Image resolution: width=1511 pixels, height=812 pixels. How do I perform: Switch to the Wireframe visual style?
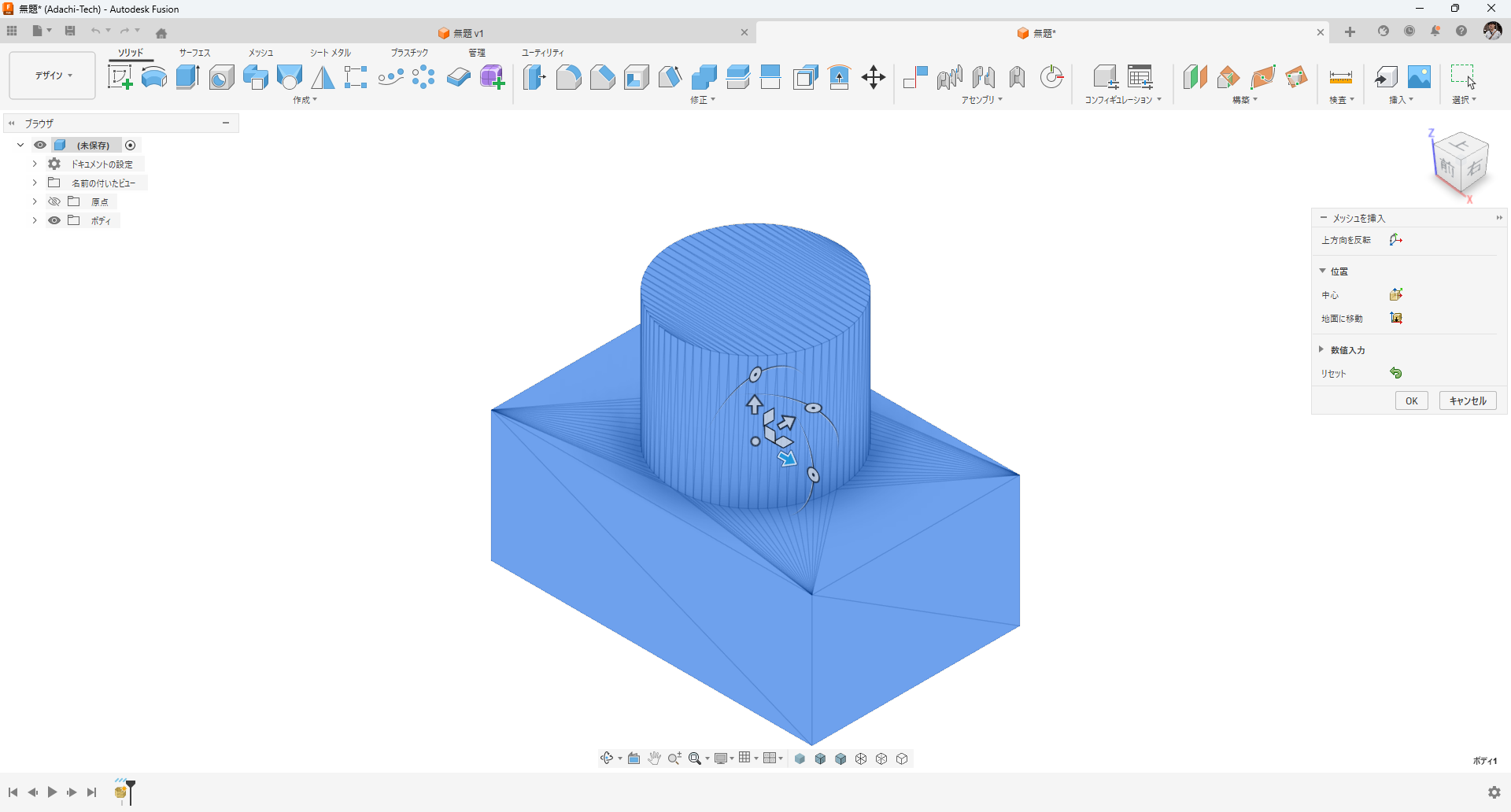point(862,758)
